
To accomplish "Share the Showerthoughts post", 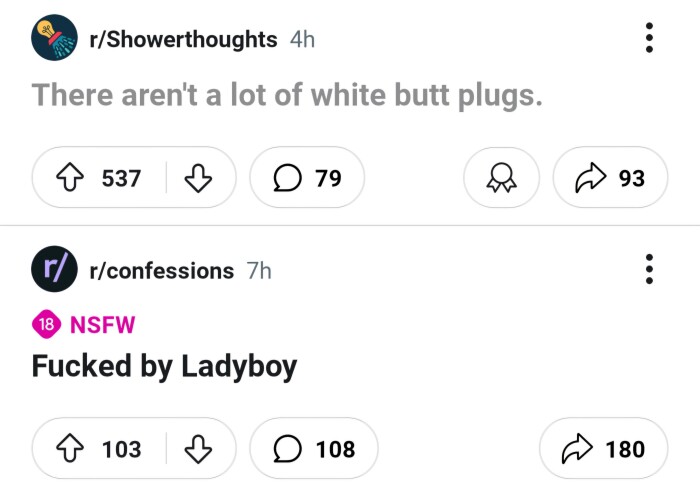I will pyautogui.click(x=610, y=178).
